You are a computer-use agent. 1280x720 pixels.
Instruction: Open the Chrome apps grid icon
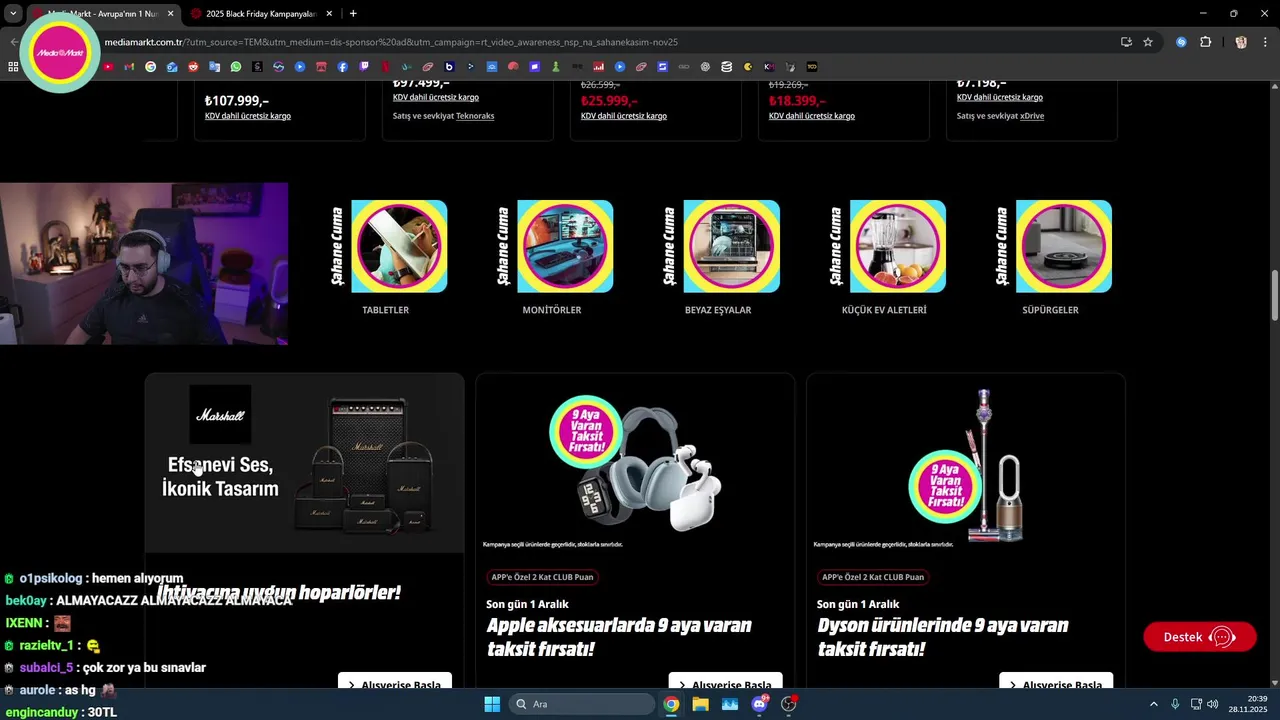click(x=13, y=67)
